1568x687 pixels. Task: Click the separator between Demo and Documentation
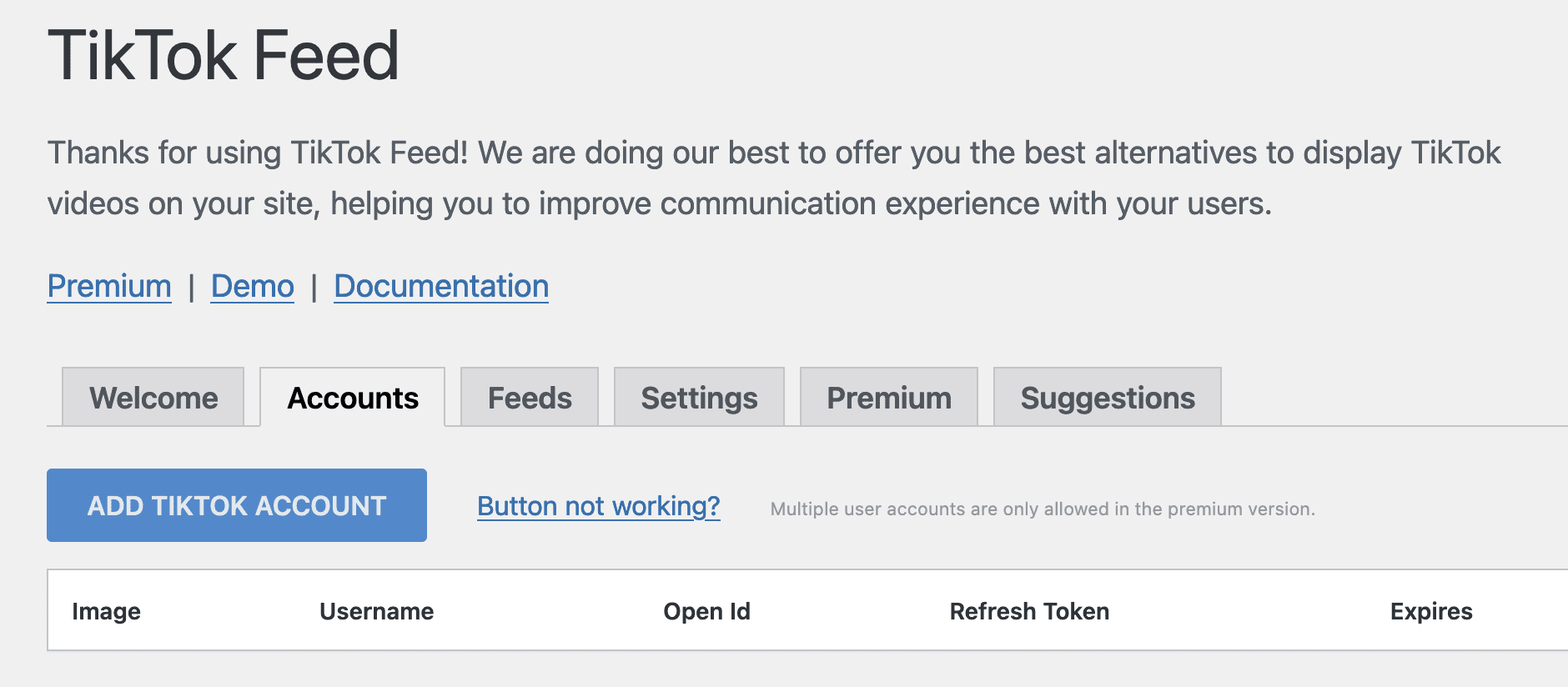pyautogui.click(x=314, y=288)
